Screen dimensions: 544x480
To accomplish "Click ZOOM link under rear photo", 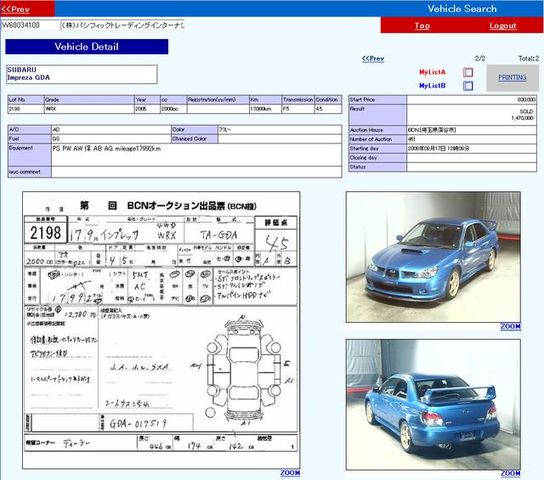I will click(x=510, y=473).
